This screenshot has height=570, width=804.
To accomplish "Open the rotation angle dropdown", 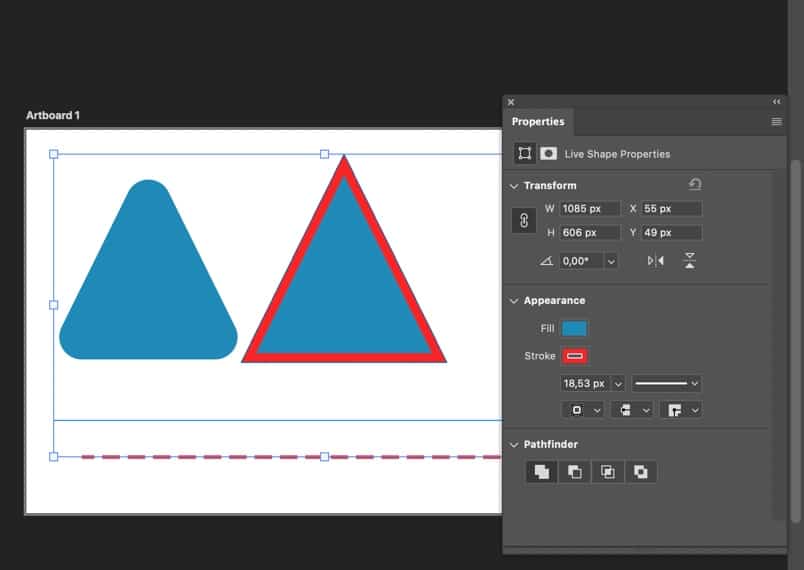I will [x=611, y=261].
